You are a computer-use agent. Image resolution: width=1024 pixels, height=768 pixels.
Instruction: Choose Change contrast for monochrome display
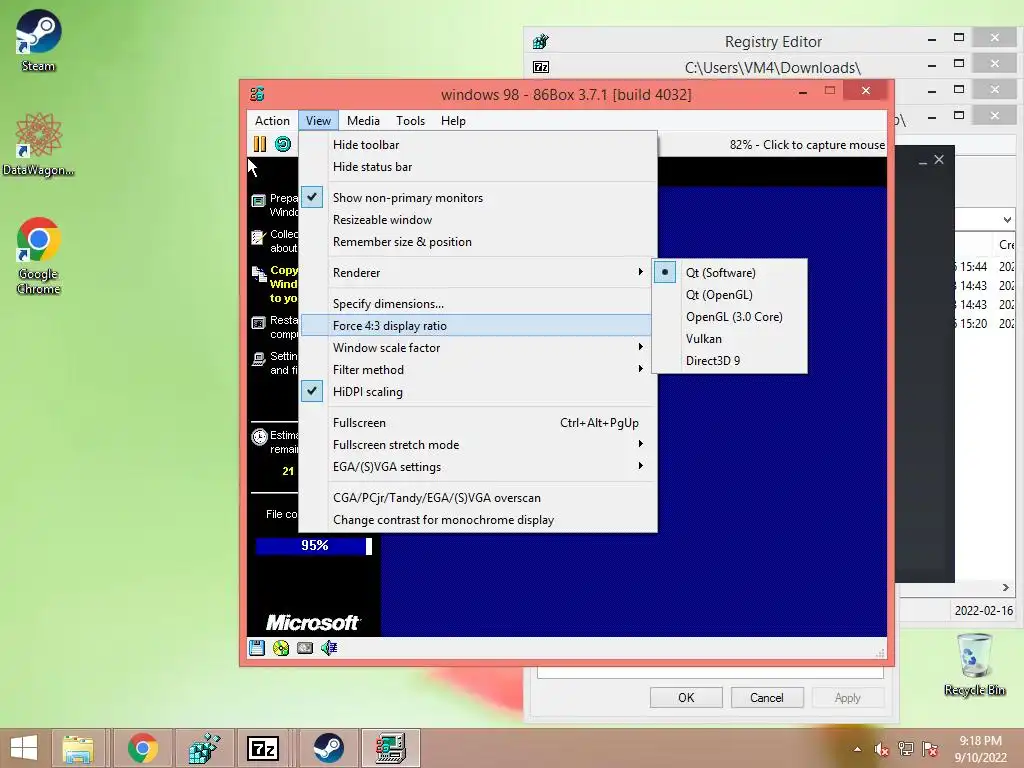pos(478,520)
